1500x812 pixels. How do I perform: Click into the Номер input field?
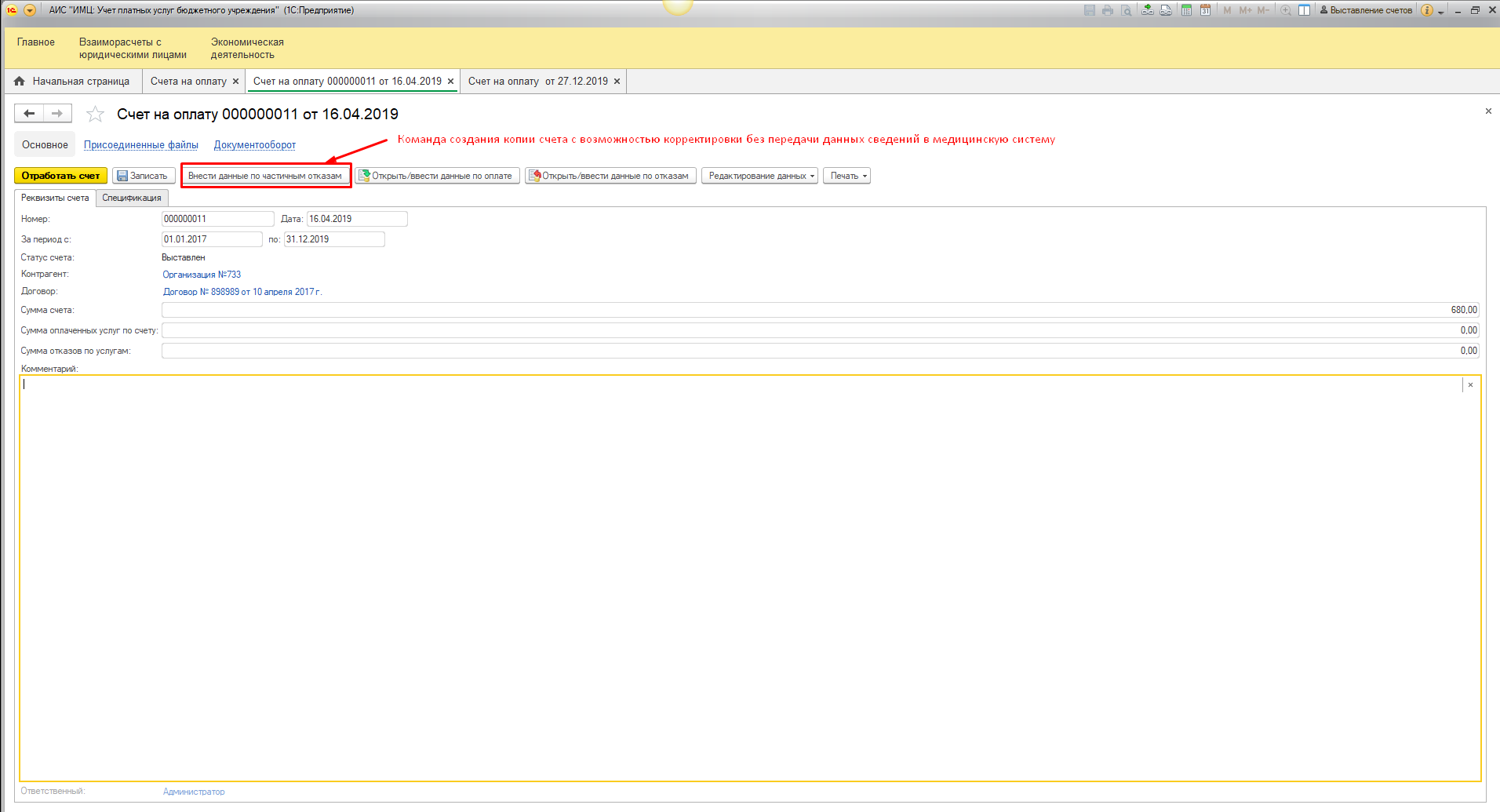tap(217, 219)
